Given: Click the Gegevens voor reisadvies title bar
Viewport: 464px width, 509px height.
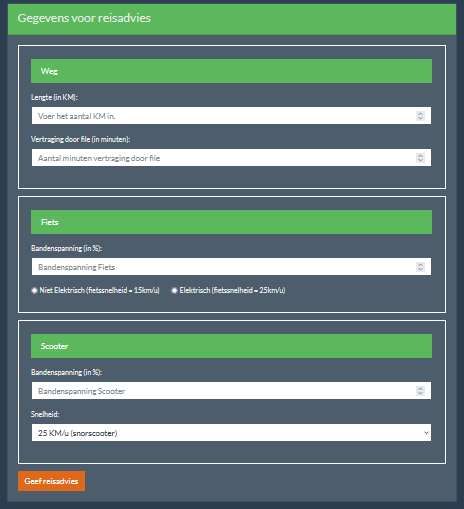Looking at the screenshot, I should pyautogui.click(x=232, y=19).
